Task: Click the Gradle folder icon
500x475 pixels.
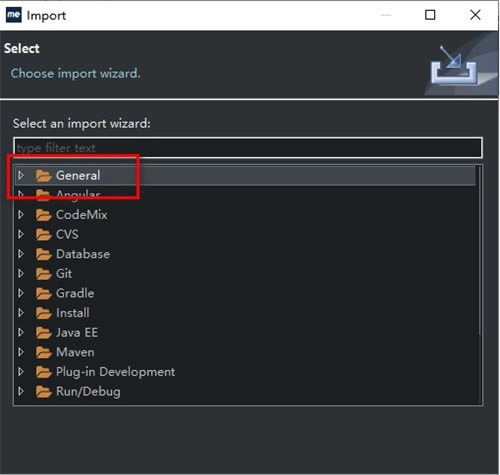Action: coord(43,293)
